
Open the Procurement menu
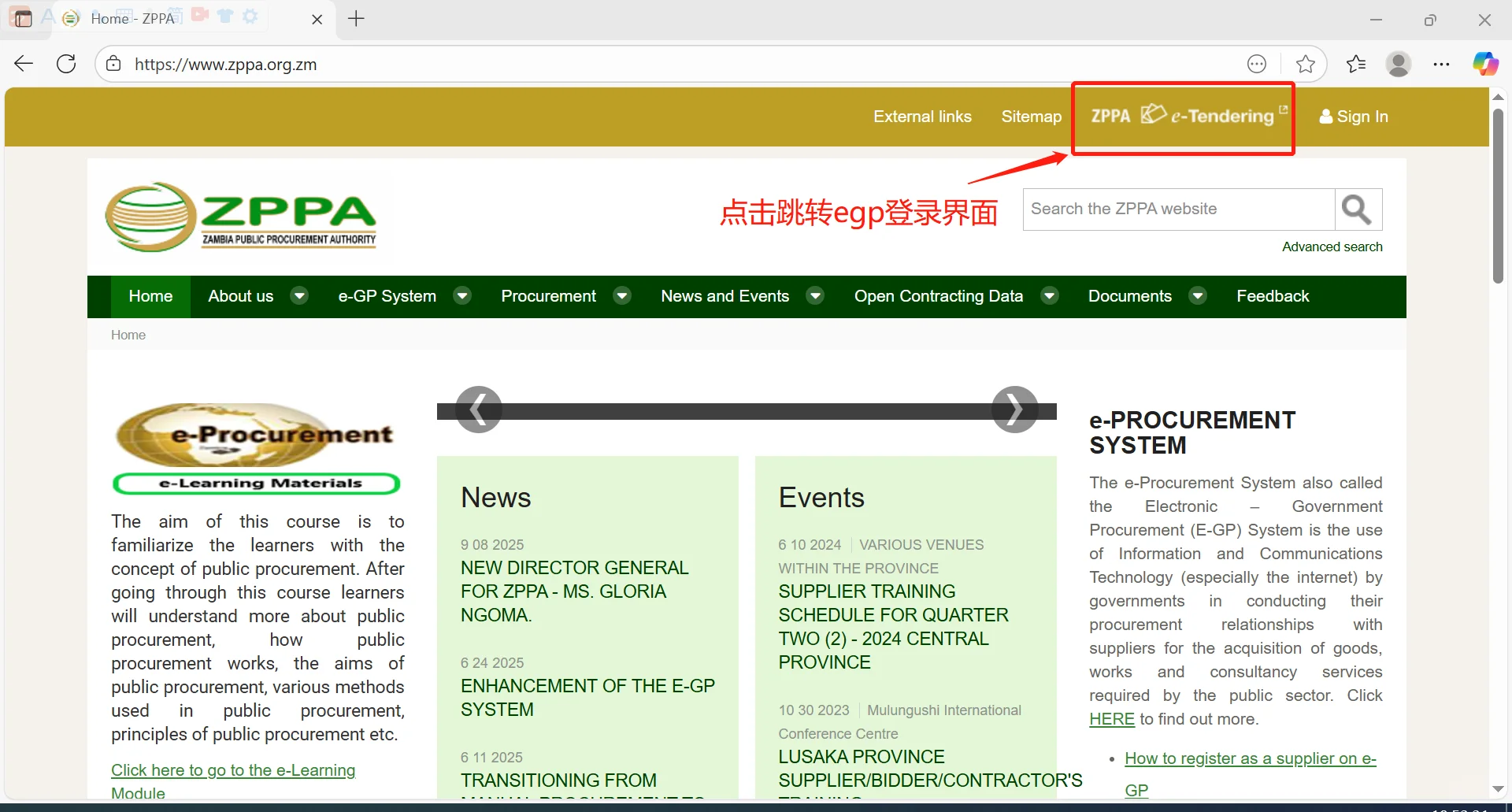548,296
